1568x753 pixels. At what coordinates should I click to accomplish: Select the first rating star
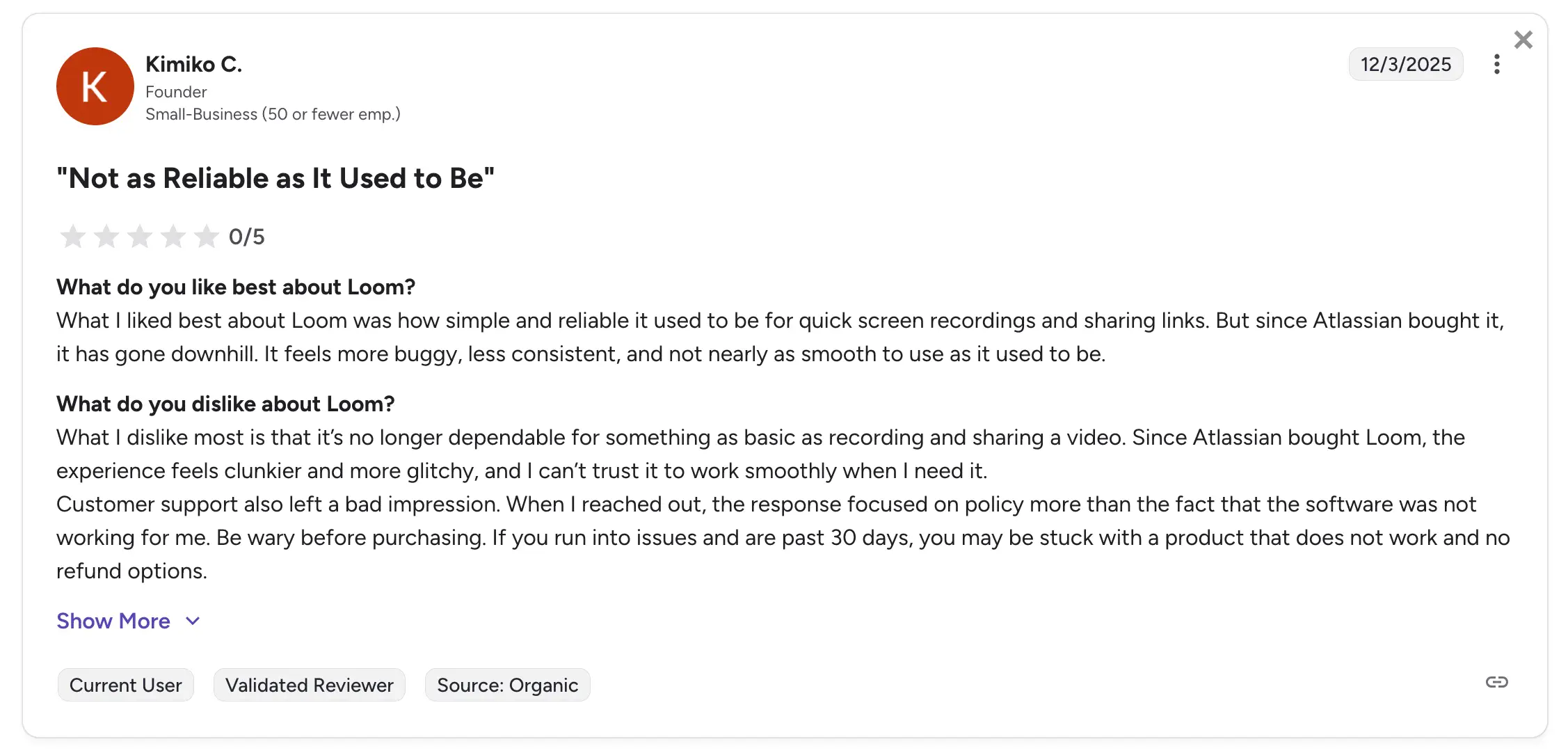pyautogui.click(x=72, y=237)
